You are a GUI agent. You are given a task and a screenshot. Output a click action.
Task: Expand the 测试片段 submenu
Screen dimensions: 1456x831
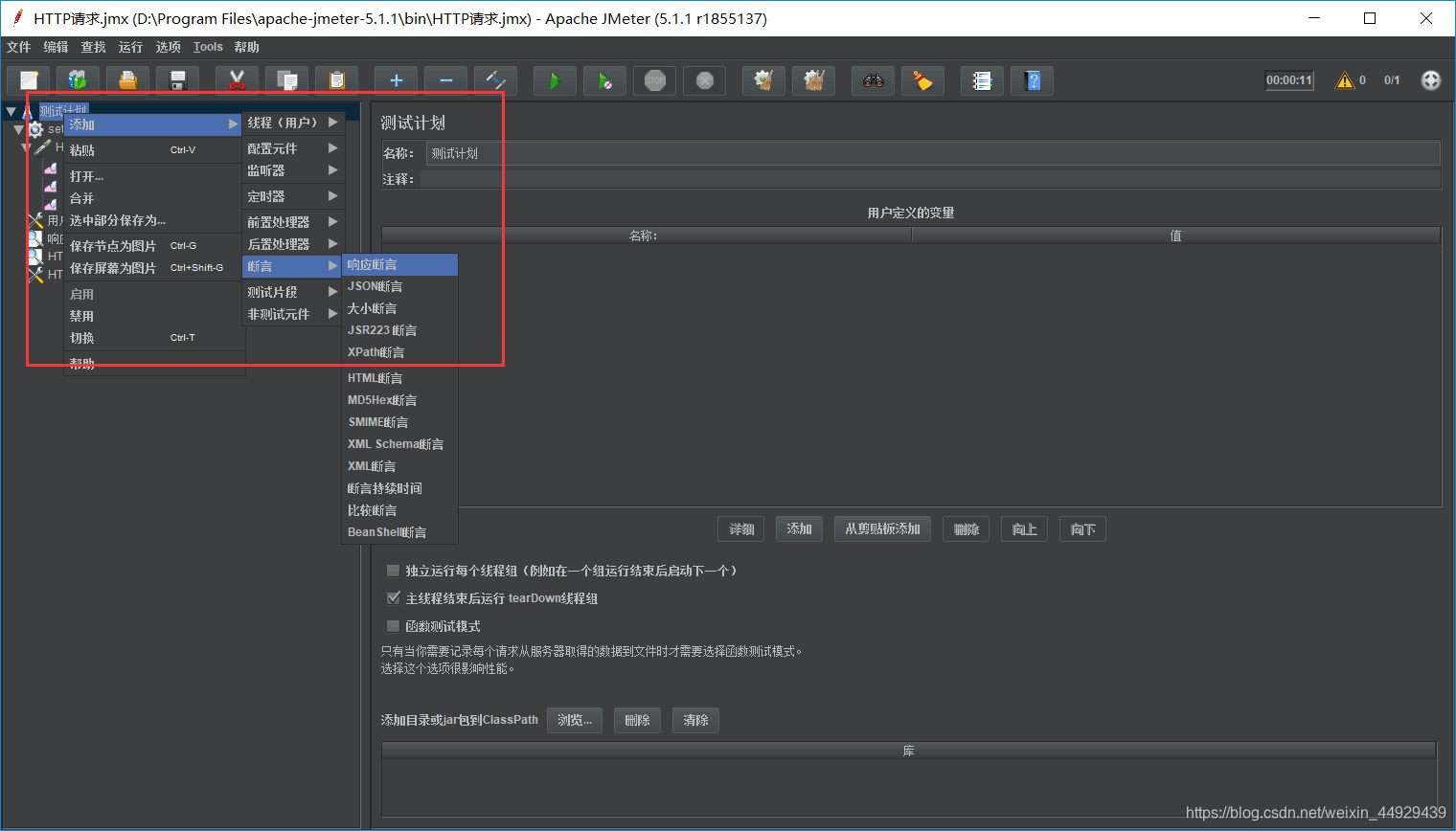coord(292,292)
